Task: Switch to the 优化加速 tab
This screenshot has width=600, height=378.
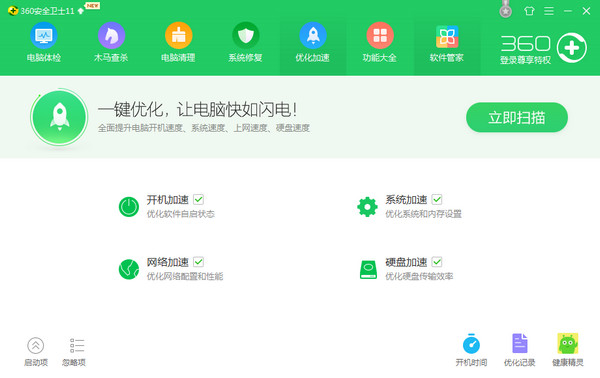Action: tap(313, 42)
